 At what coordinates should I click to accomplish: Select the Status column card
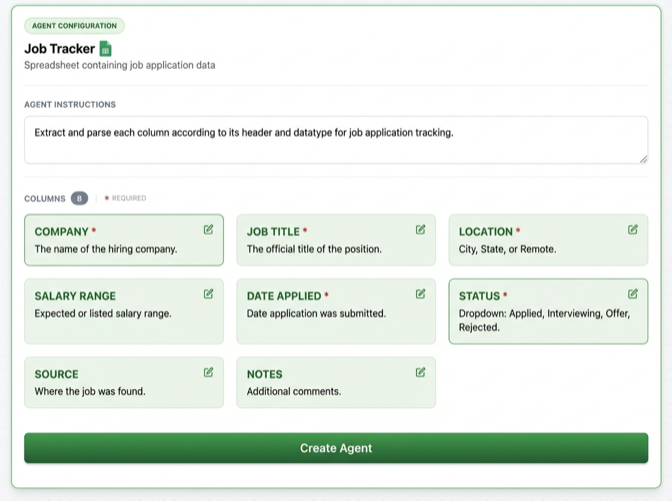(548, 311)
